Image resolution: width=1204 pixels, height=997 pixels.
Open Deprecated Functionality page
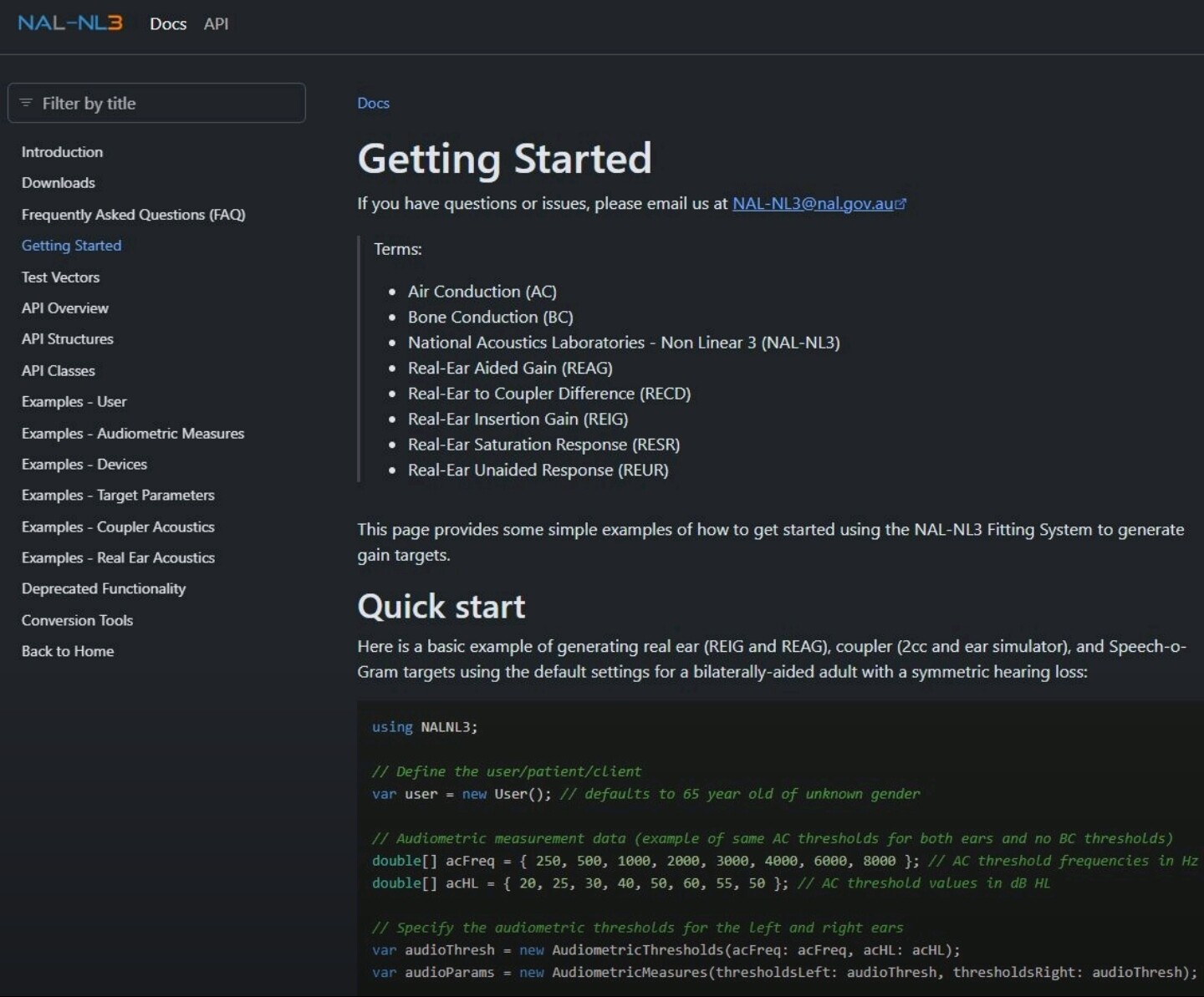point(104,589)
